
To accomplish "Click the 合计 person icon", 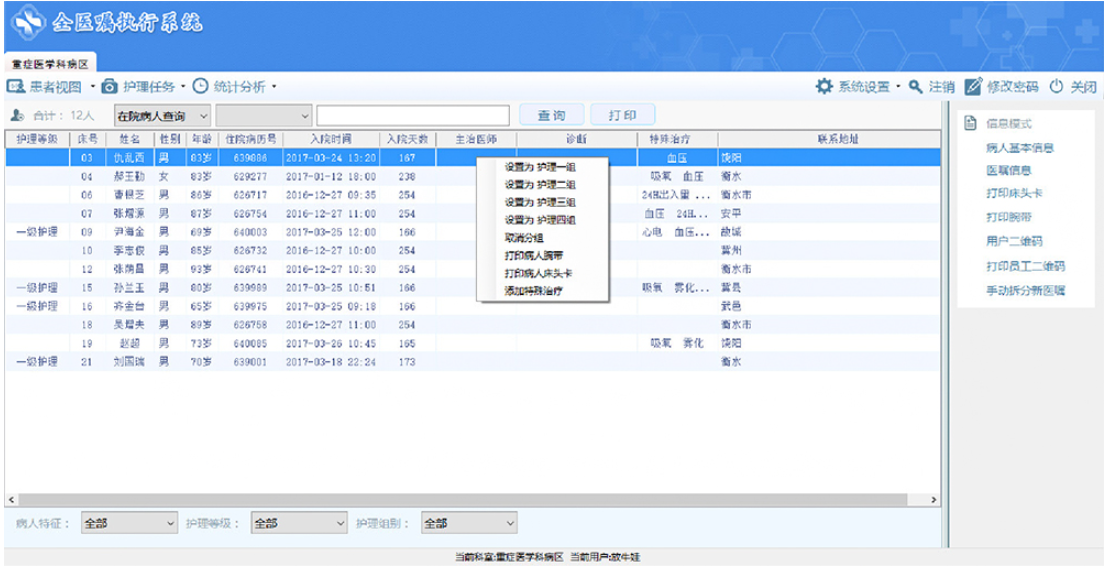I will coord(18,115).
